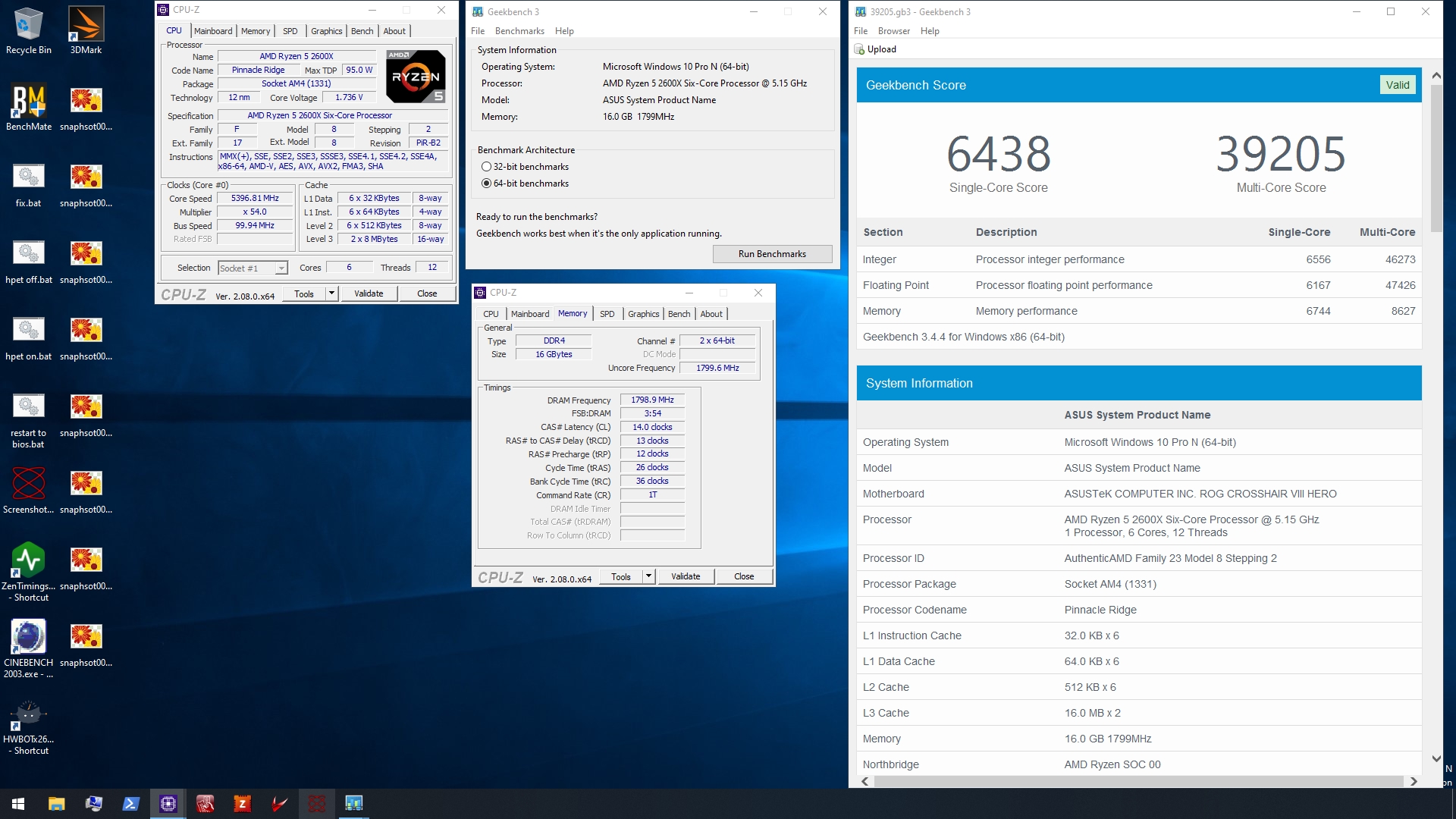The height and width of the screenshot is (819, 1456).
Task: Select the fix.bat file icon
Action: coord(28,184)
